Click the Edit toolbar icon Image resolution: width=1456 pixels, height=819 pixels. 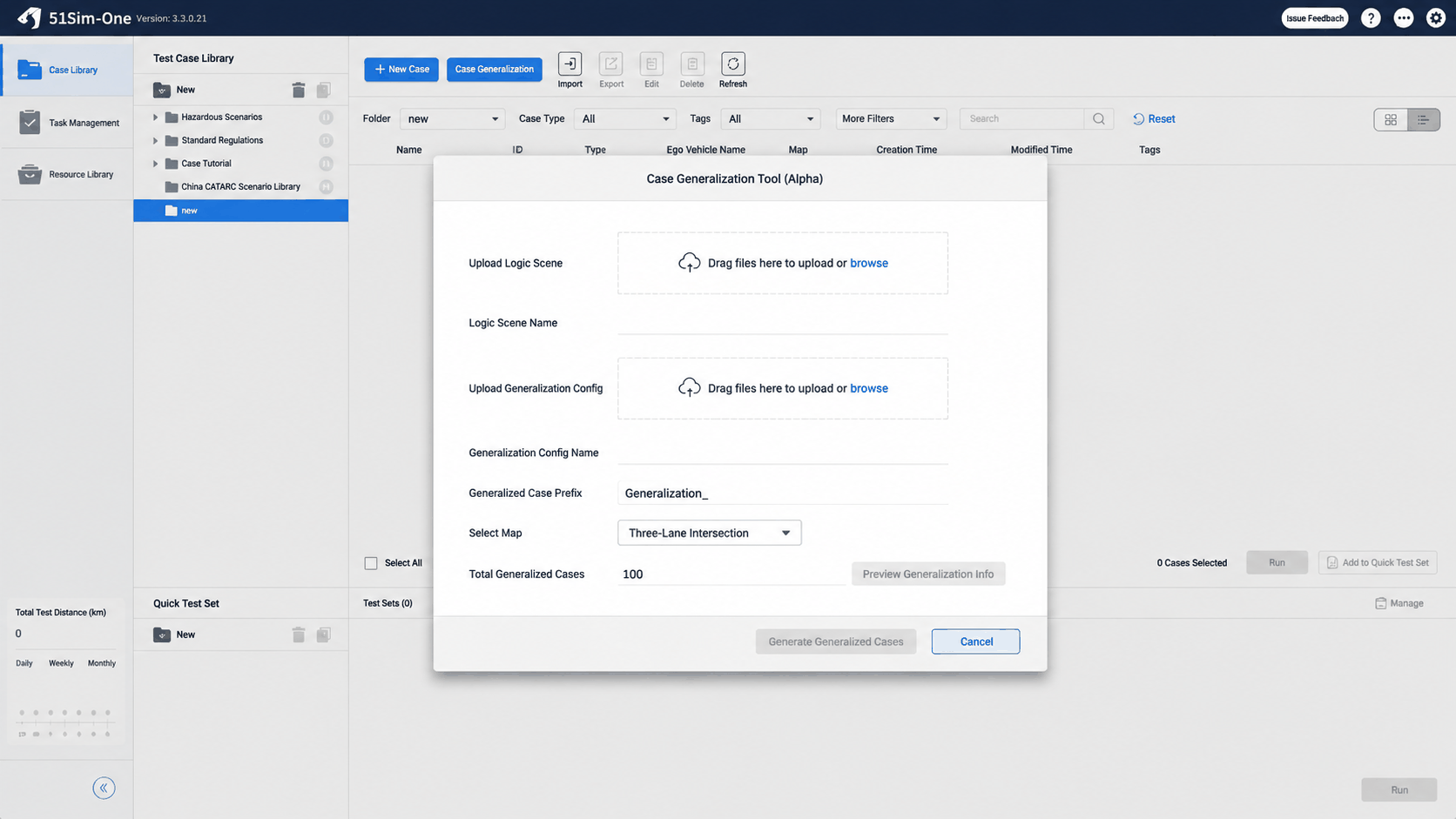point(651,64)
